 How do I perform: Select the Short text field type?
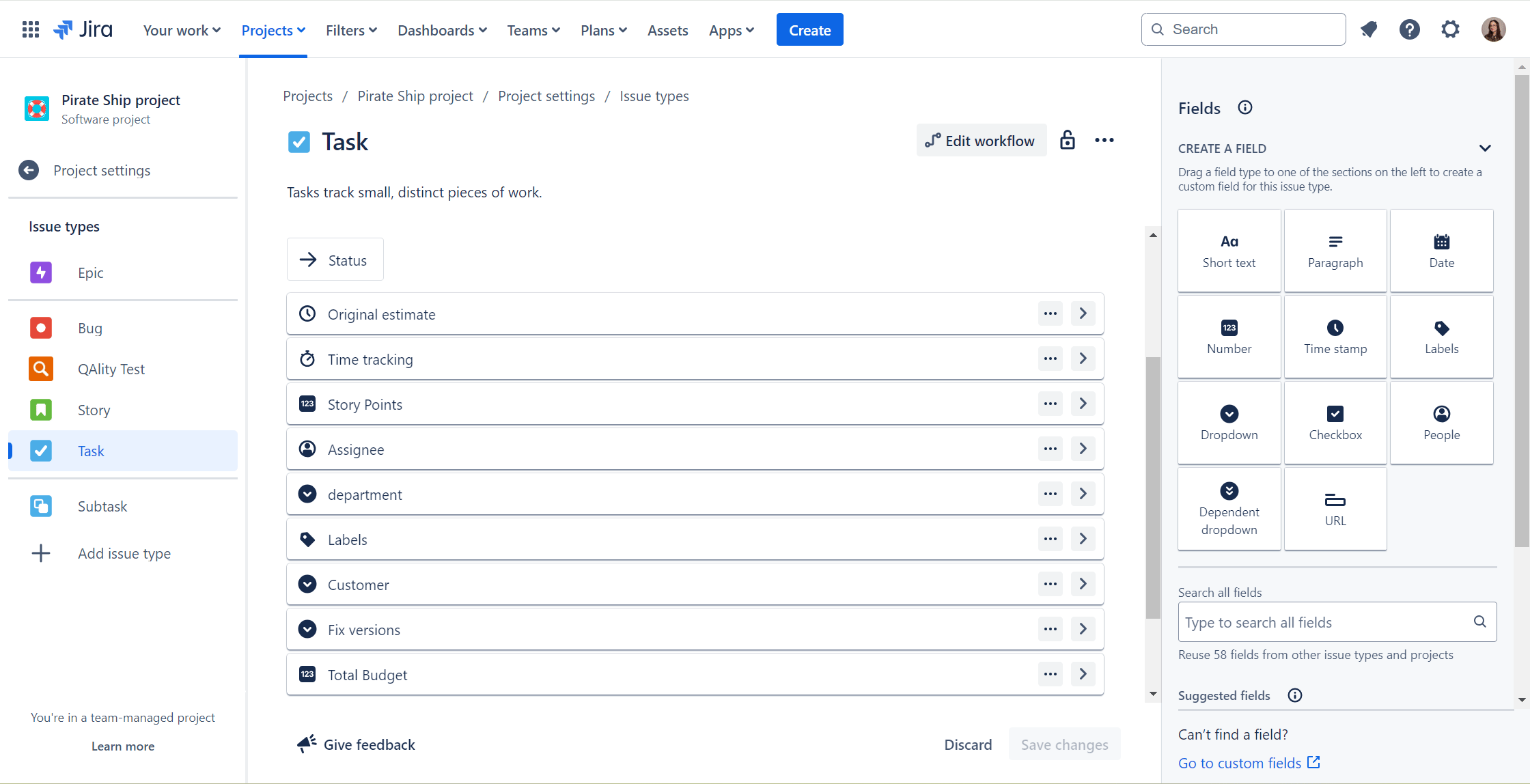pos(1229,251)
